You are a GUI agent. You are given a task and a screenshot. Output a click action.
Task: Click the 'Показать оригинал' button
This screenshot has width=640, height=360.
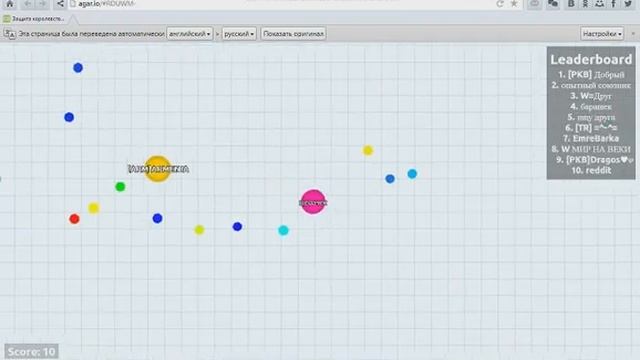pos(293,34)
